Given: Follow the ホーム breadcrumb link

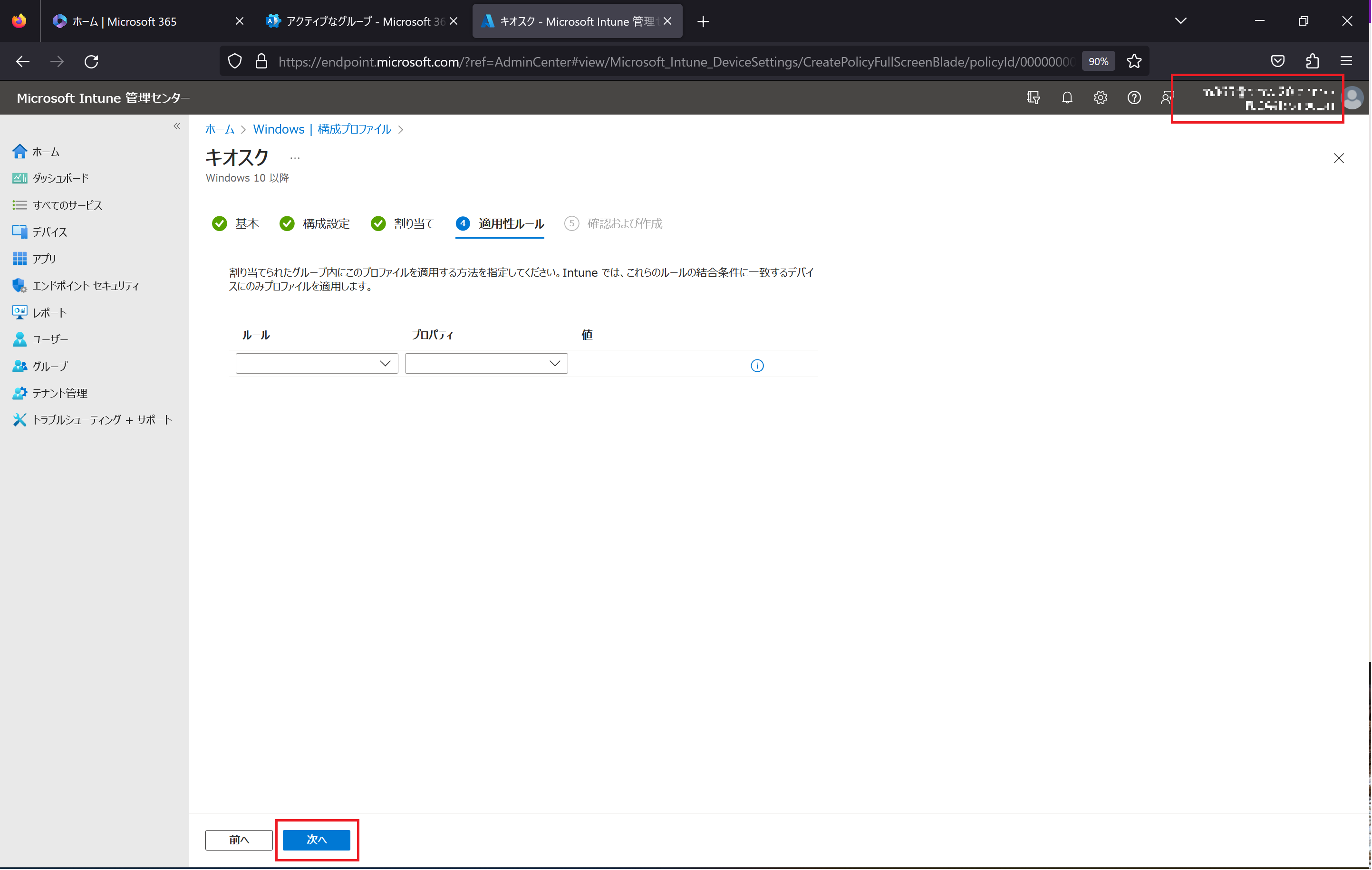Looking at the screenshot, I should point(219,129).
